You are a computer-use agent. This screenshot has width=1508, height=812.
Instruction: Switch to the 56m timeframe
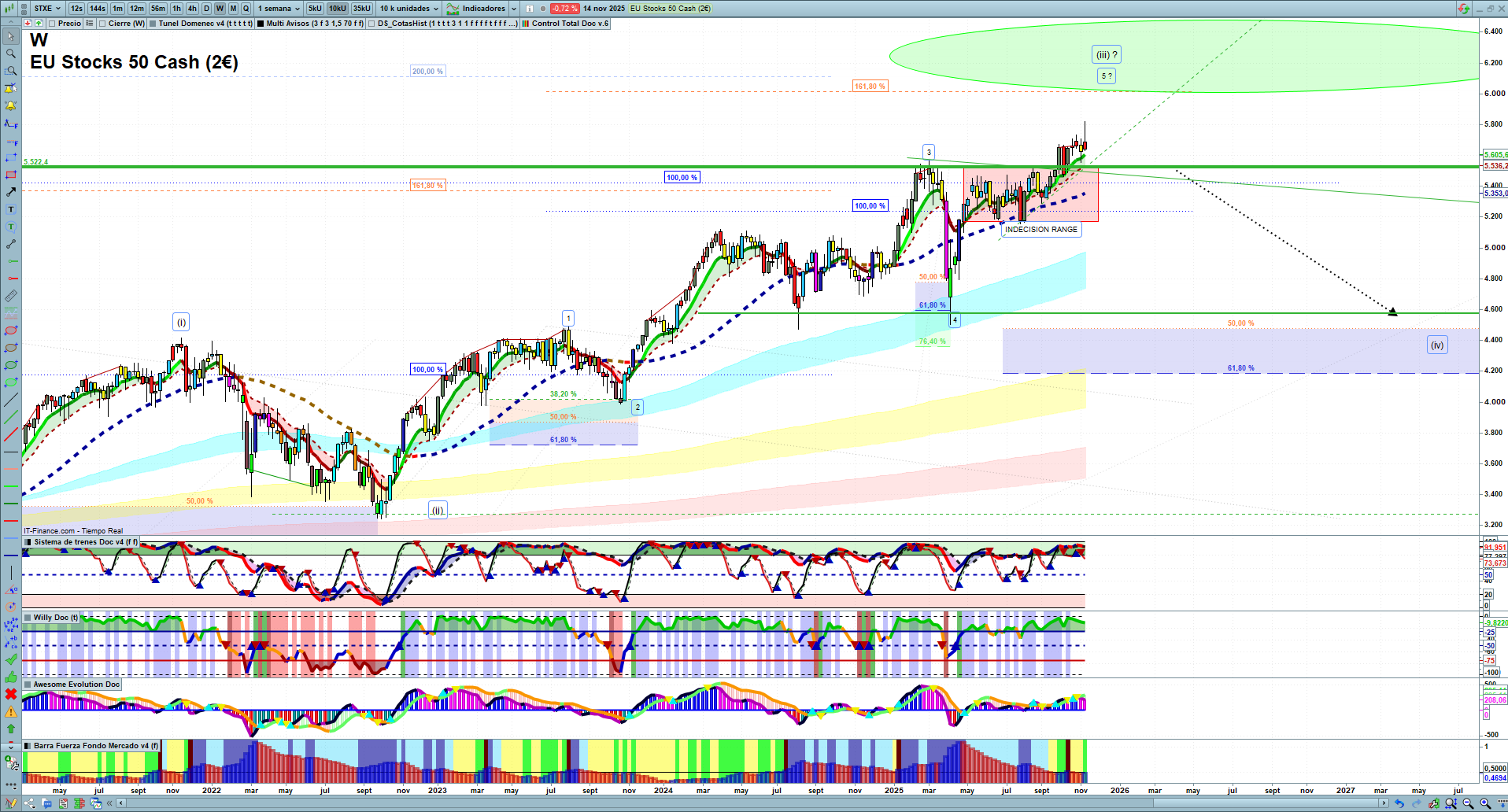click(x=158, y=9)
